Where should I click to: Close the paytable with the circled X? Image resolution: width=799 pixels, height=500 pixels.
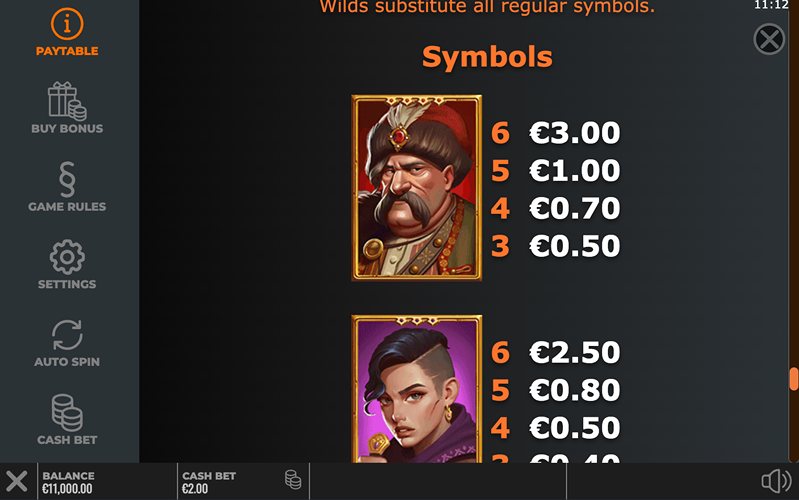(769, 39)
